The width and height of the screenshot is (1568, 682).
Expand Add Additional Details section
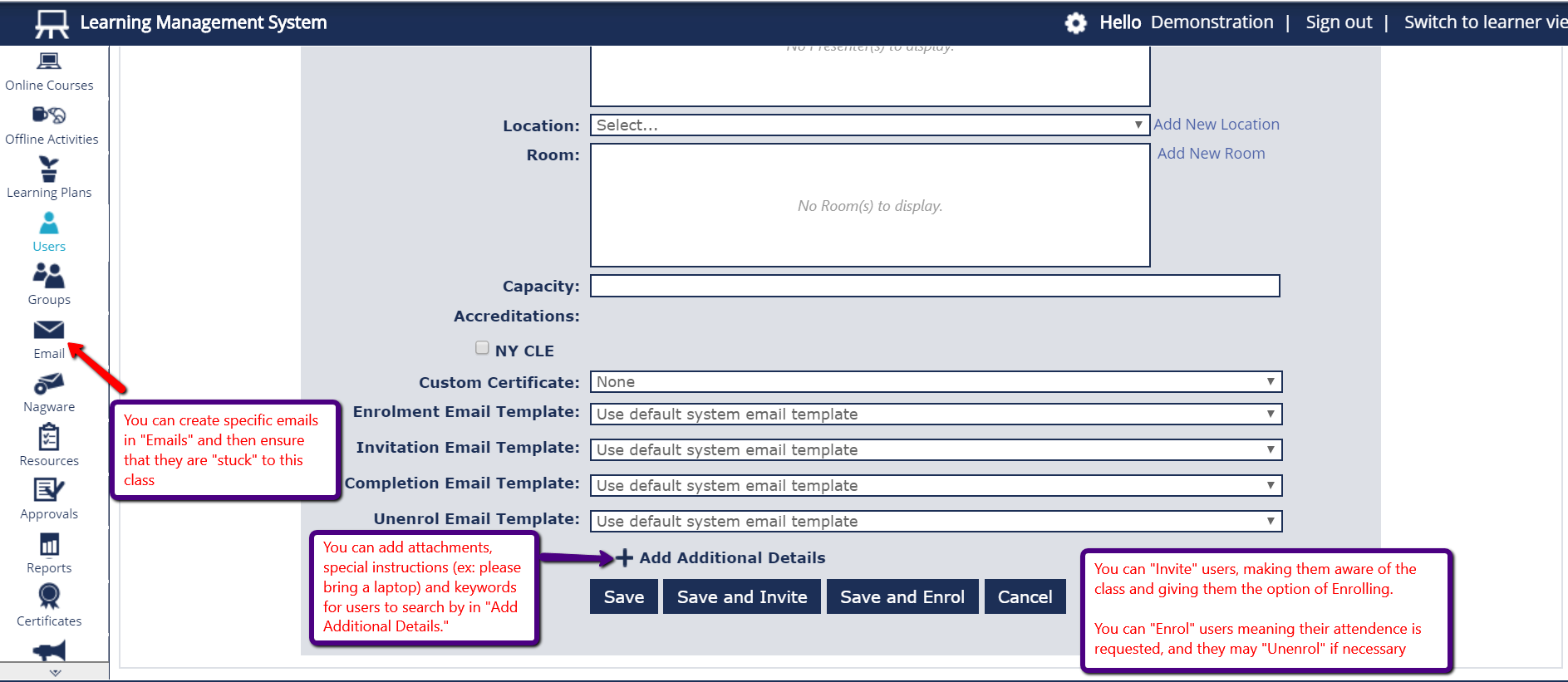point(721,558)
